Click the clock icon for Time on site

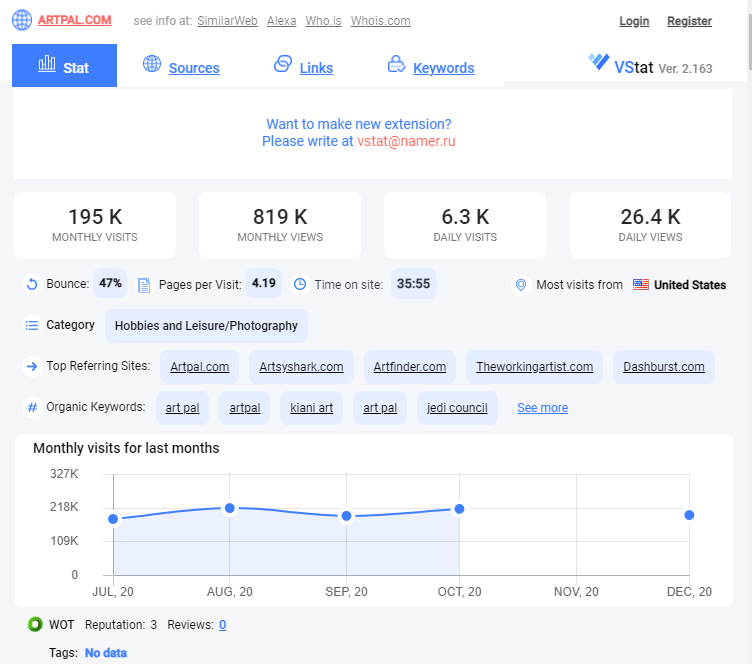(x=300, y=284)
